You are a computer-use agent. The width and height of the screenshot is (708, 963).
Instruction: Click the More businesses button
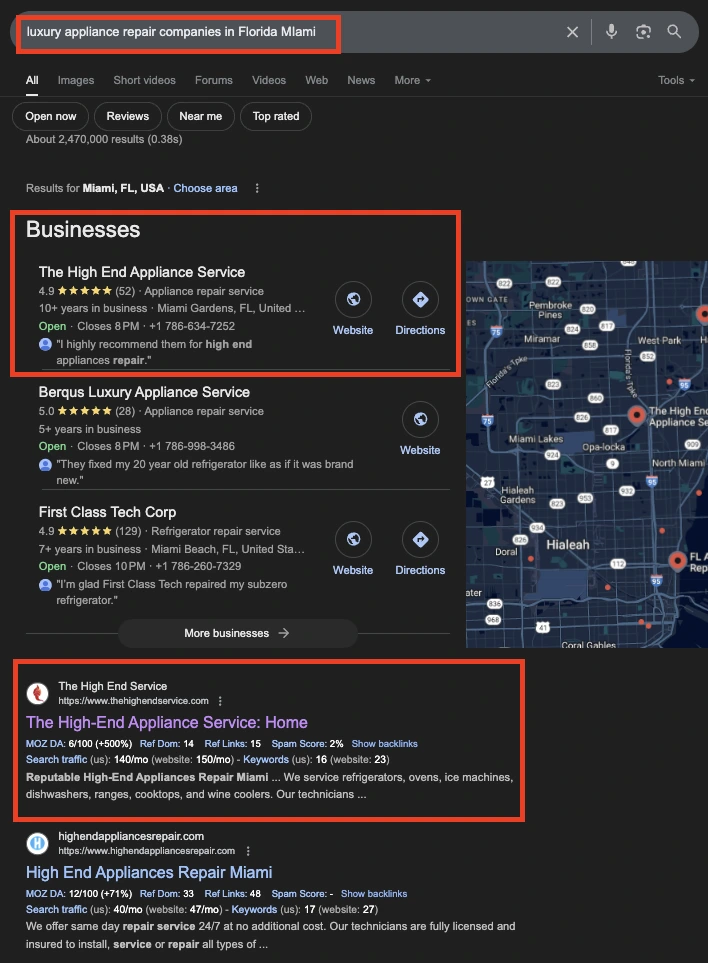[238, 633]
